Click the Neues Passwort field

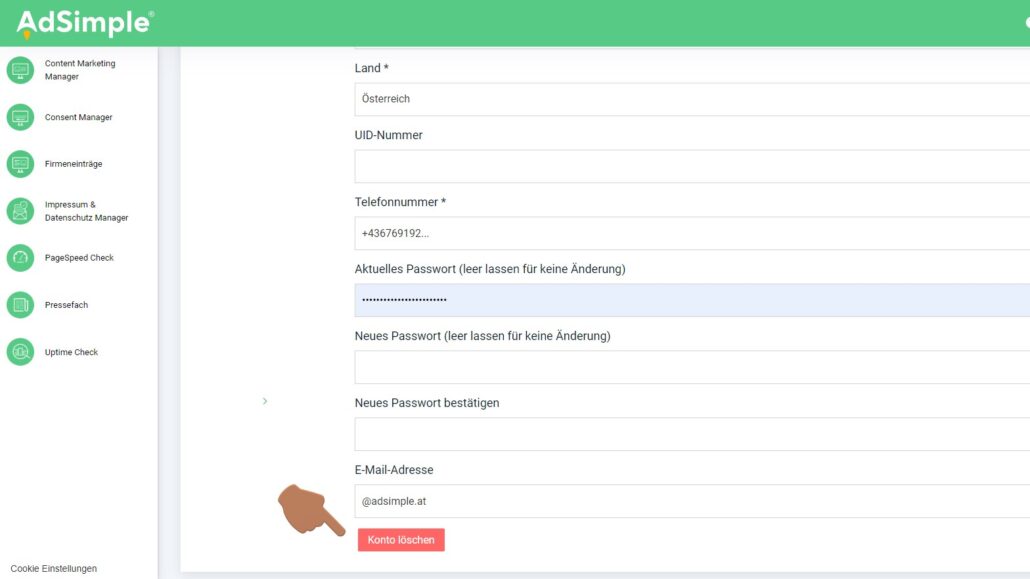[690, 367]
